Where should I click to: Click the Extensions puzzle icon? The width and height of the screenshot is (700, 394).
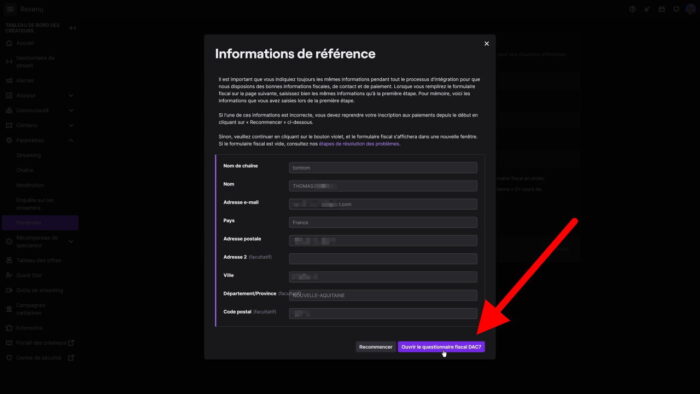pyautogui.click(x=9, y=328)
